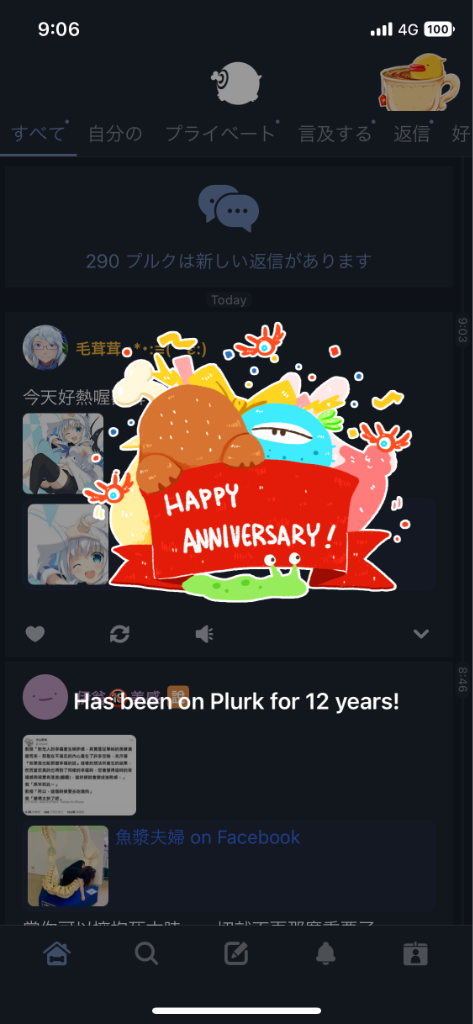
Task: Replurk the post using arrows icon
Action: [120, 633]
